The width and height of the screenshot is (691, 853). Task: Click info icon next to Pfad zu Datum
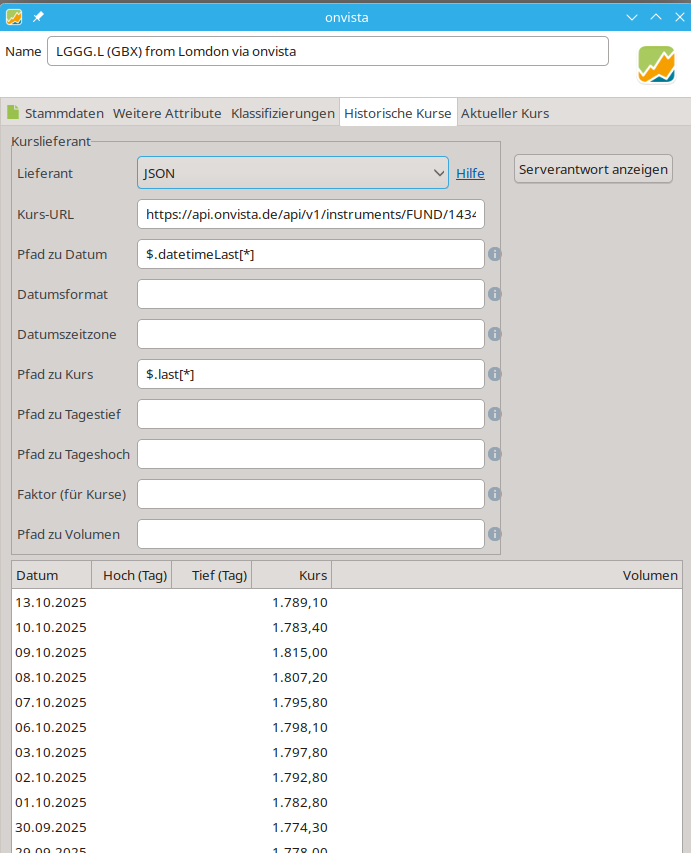point(494,254)
